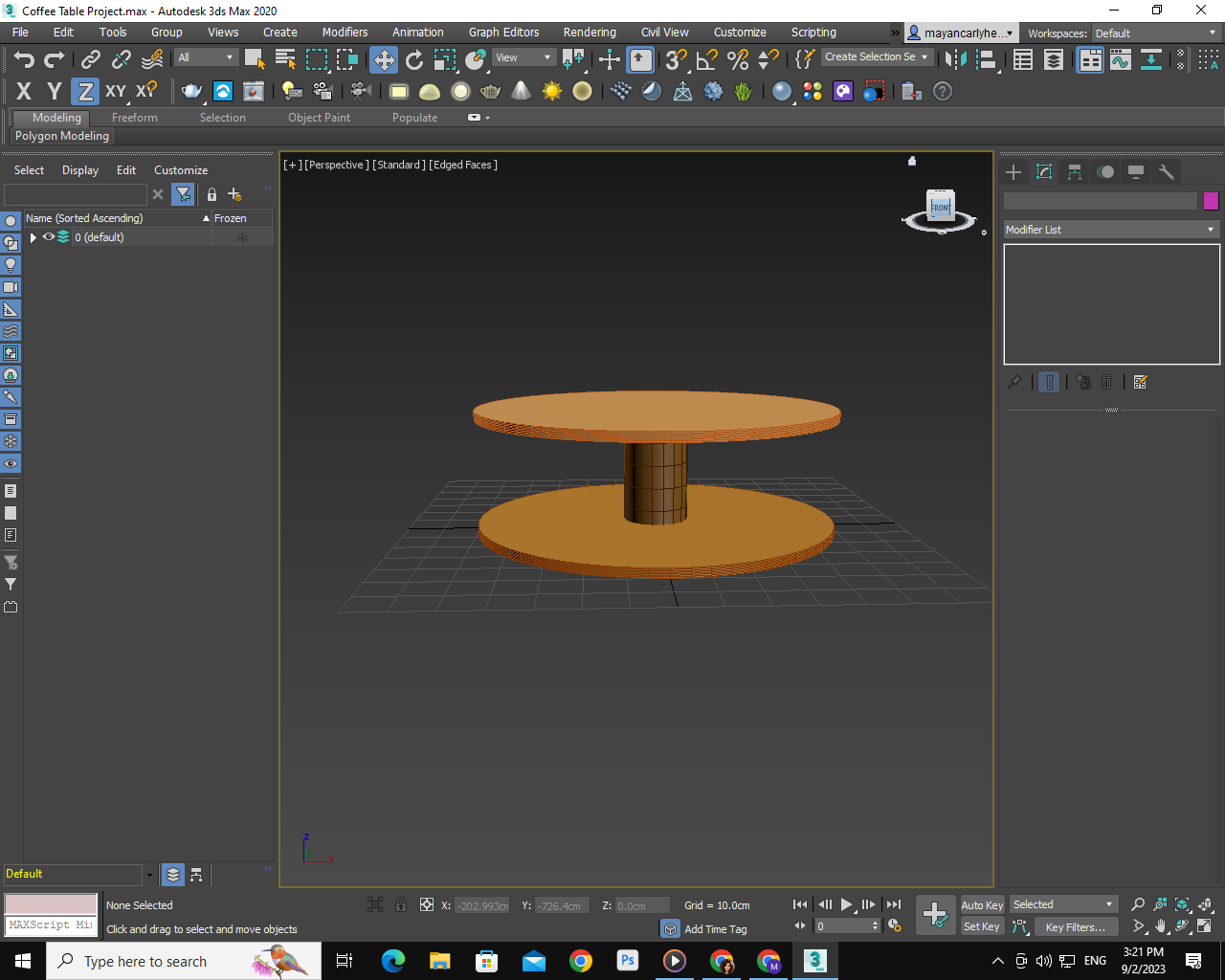Click the magenta object color swatch
Screen dimensions: 1225x980
click(x=1211, y=201)
